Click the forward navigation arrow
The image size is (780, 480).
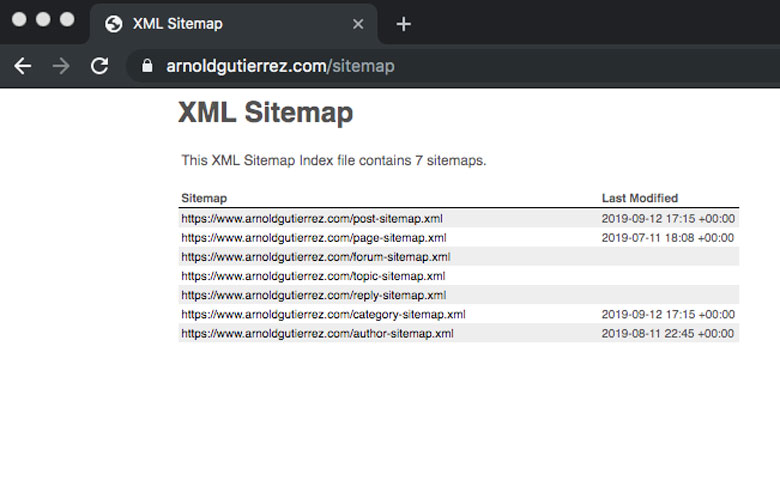point(61,66)
